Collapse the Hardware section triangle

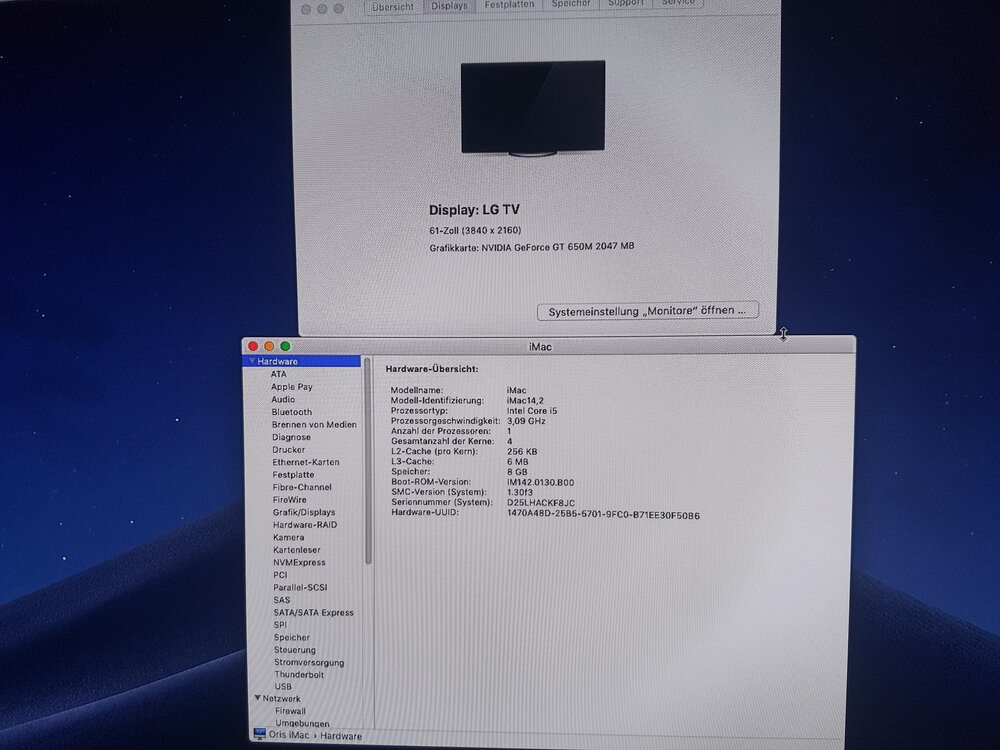point(250,361)
